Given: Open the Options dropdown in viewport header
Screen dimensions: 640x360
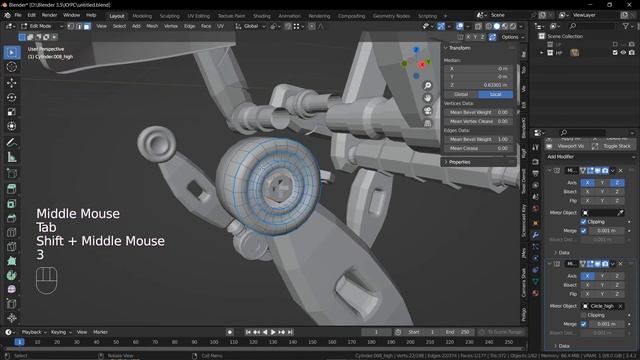Looking at the screenshot, I should click(512, 37).
